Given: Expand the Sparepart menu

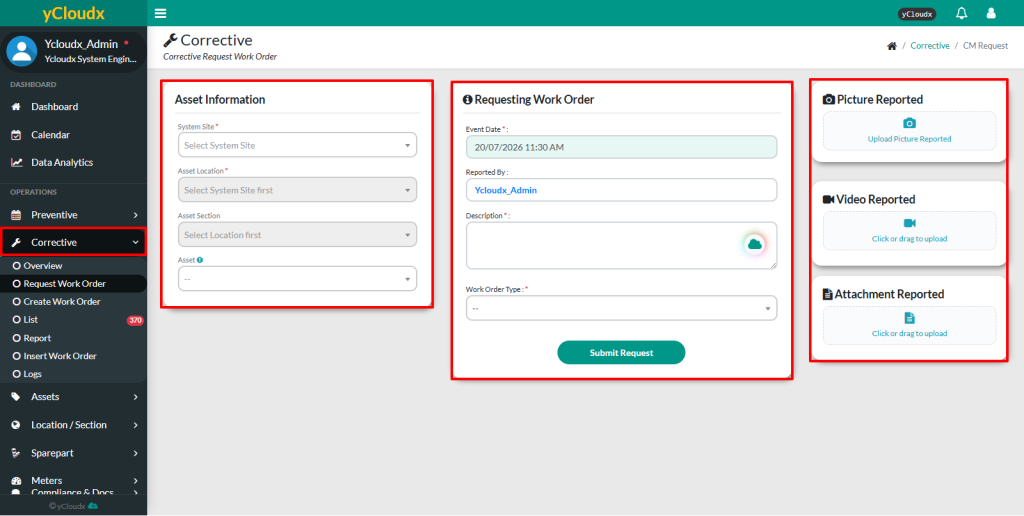Looking at the screenshot, I should [x=73, y=453].
